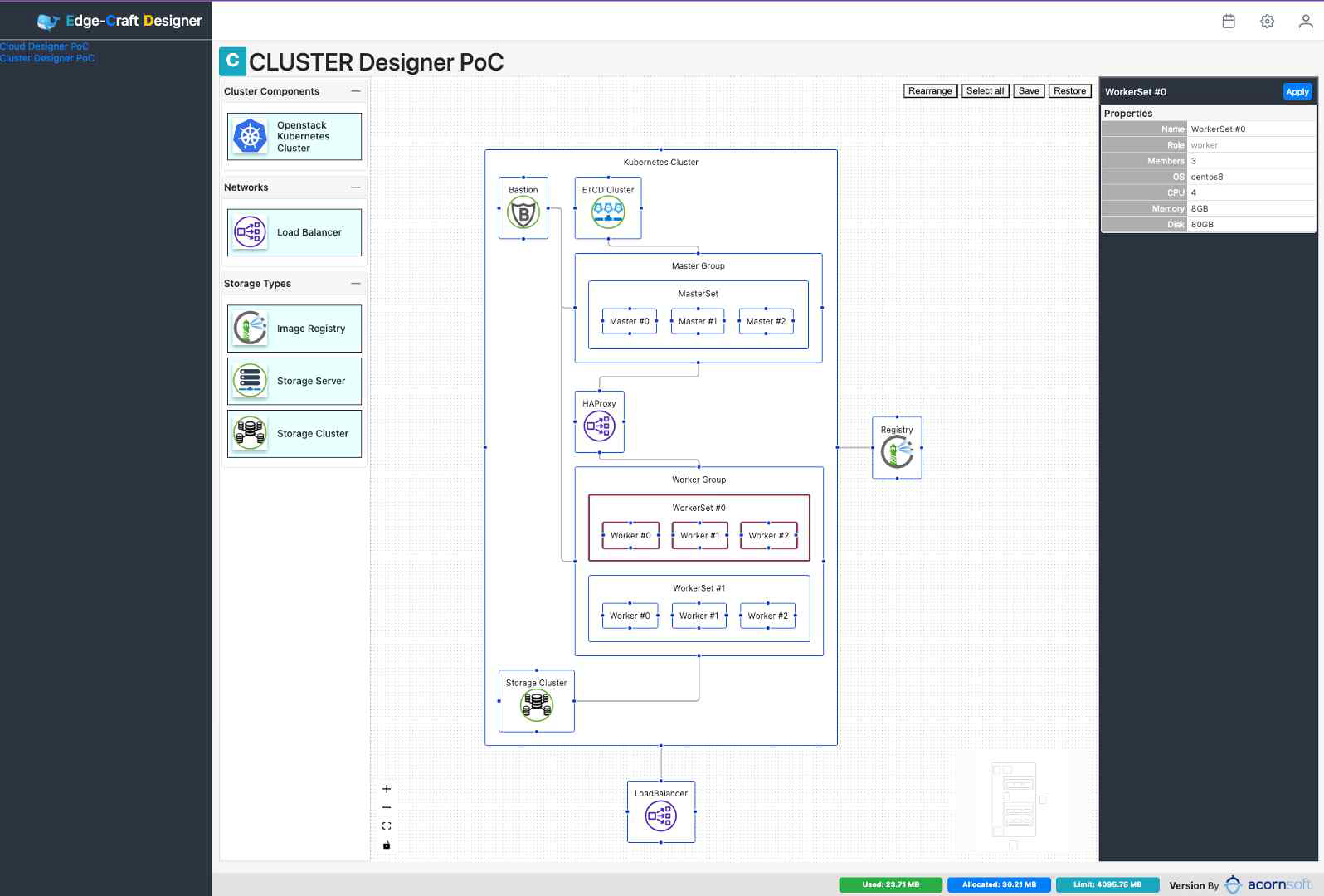
Task: Open the calendar icon in header
Action: 1229,22
